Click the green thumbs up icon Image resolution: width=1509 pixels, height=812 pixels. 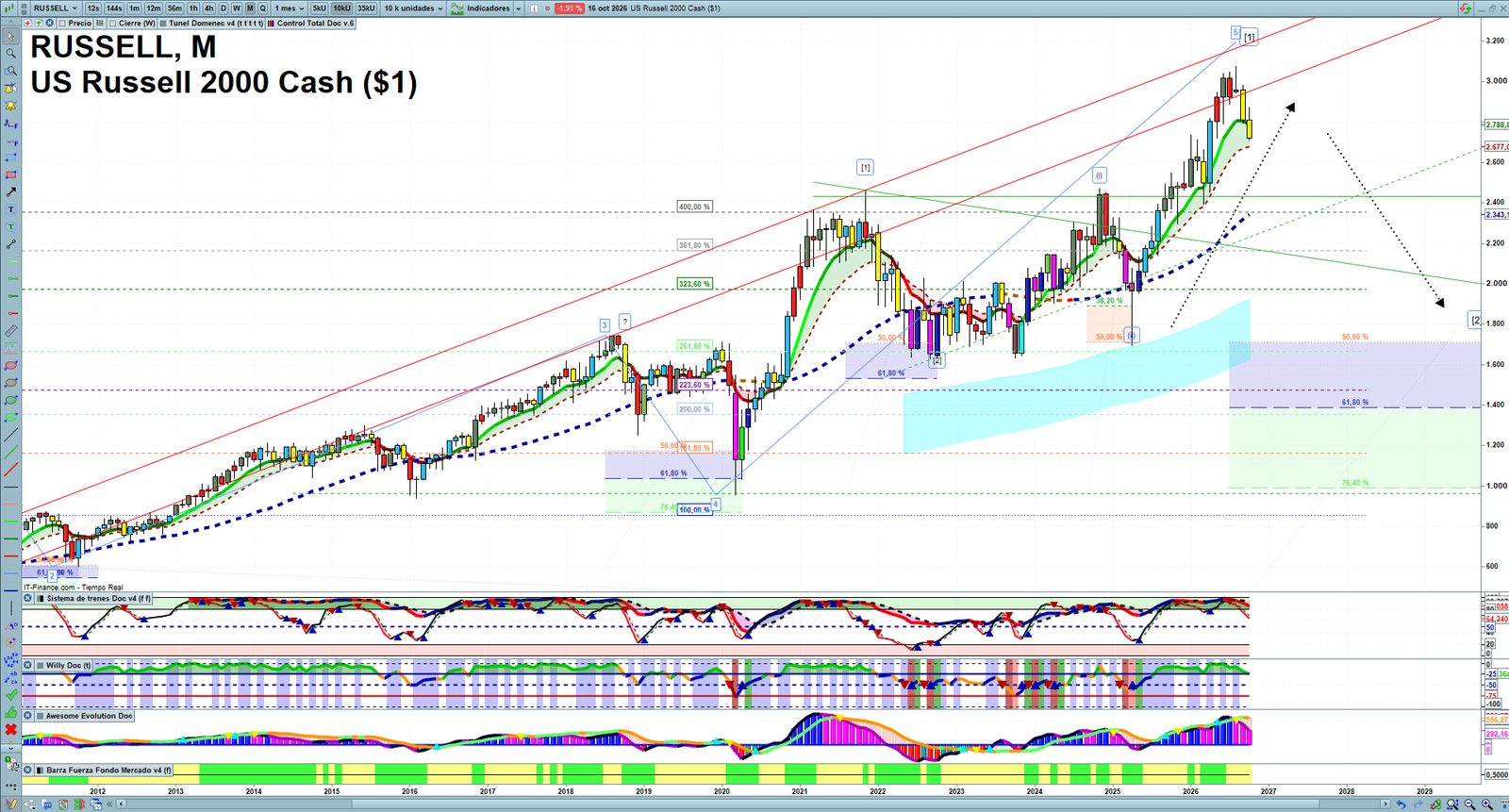10,713
